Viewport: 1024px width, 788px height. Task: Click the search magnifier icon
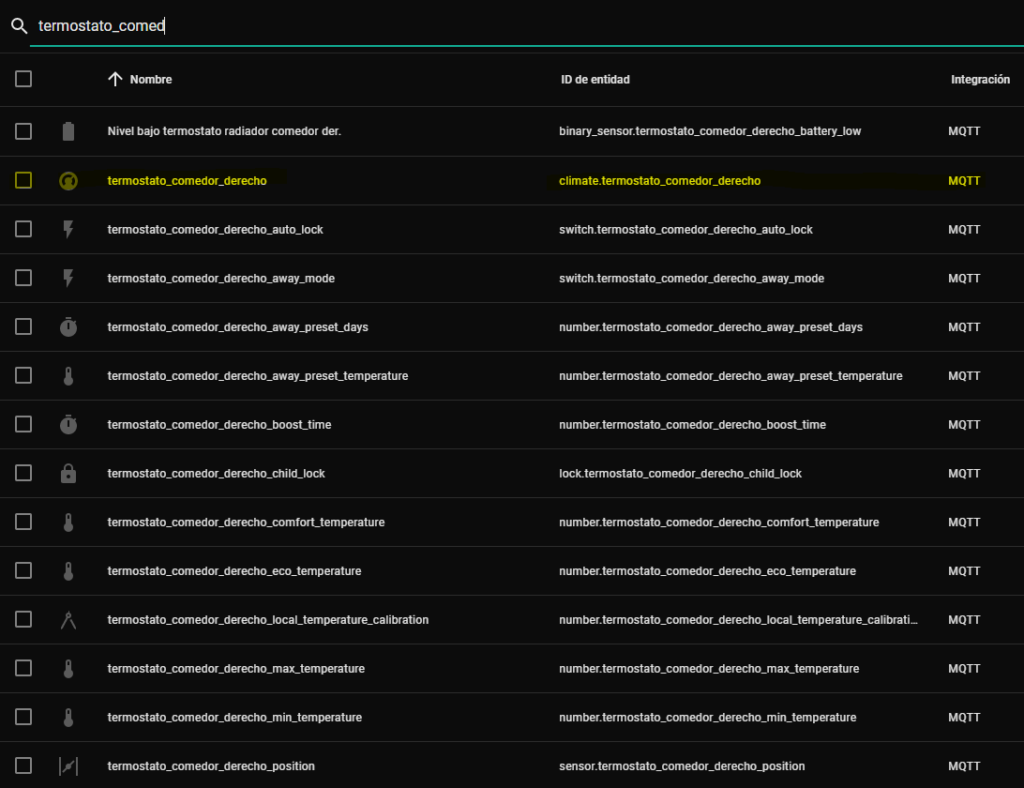point(18,26)
